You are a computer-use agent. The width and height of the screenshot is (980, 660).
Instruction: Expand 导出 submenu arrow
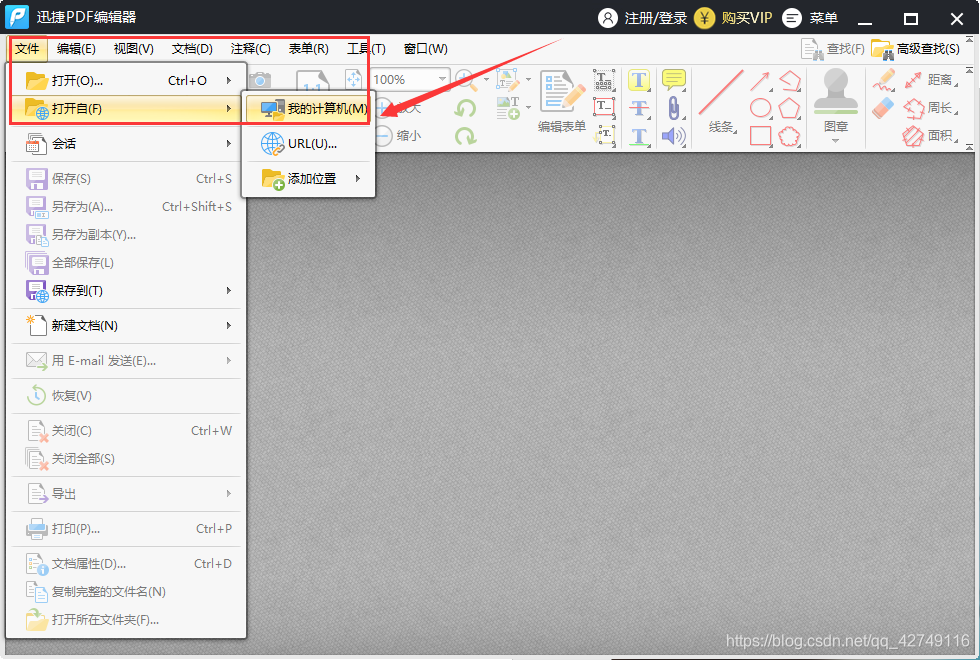229,494
